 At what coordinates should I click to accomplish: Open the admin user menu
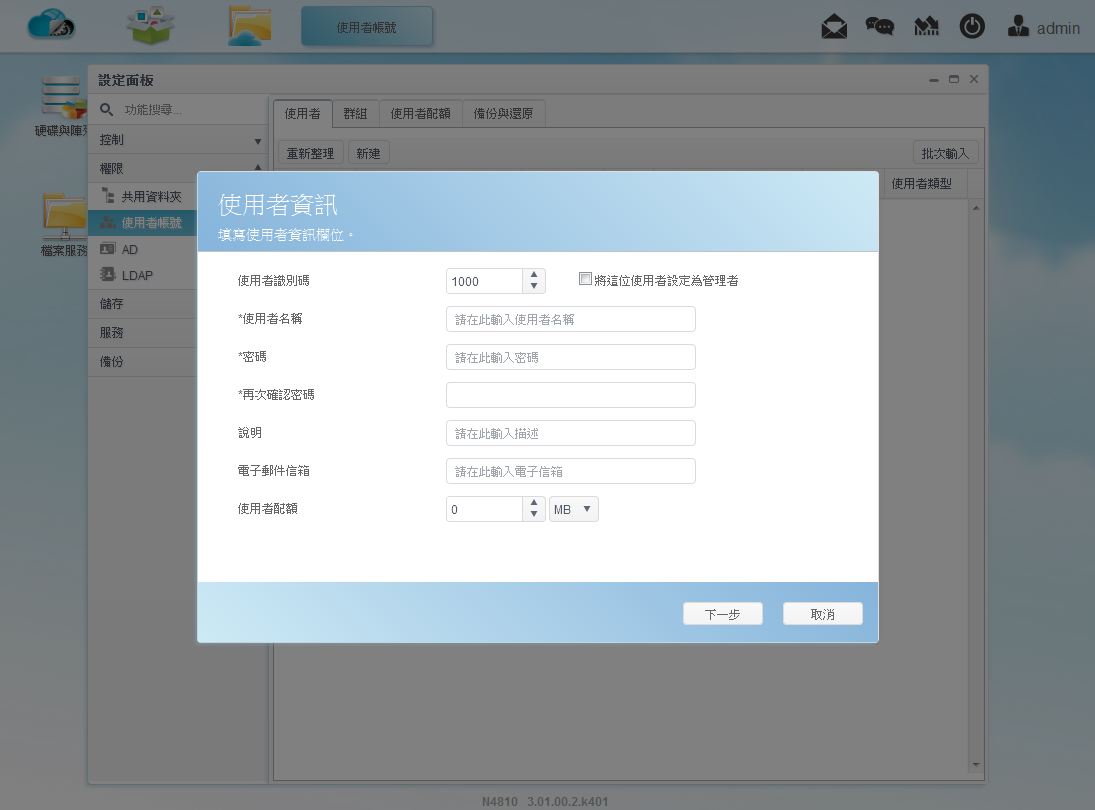[x=1044, y=27]
